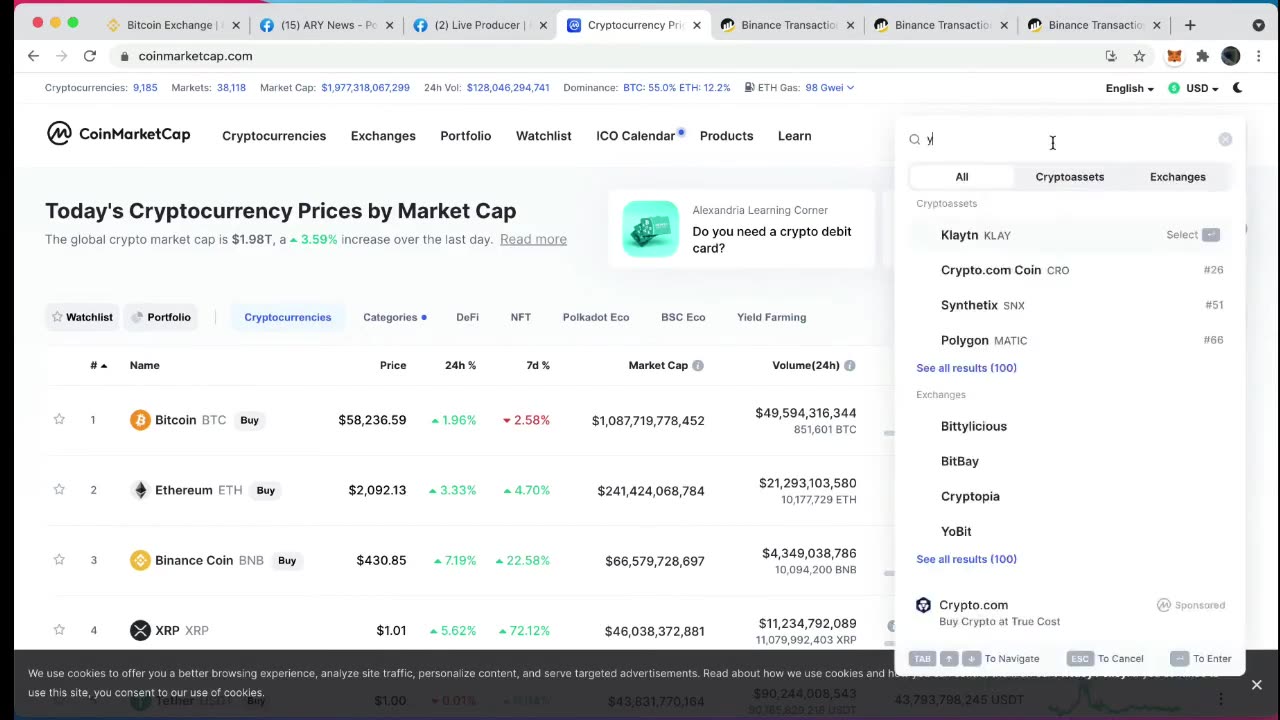Open Chrome three-dot menu
Screen dimensions: 1280x720
(x=1259, y=56)
